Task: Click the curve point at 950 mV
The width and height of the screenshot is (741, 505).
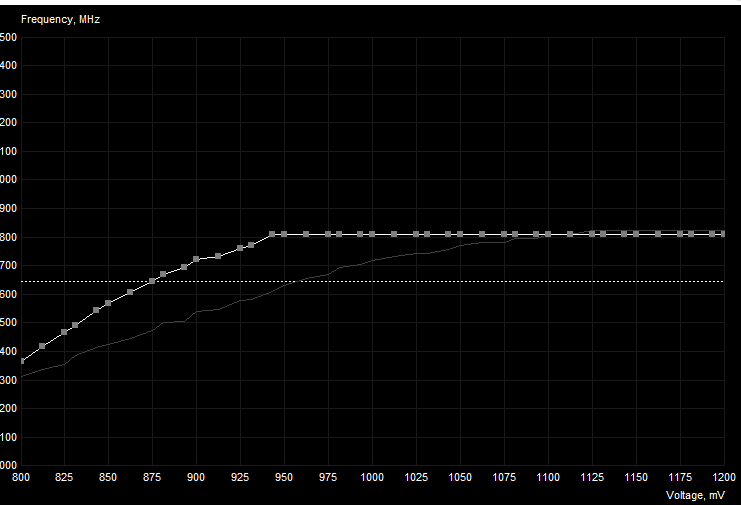Action: click(284, 234)
